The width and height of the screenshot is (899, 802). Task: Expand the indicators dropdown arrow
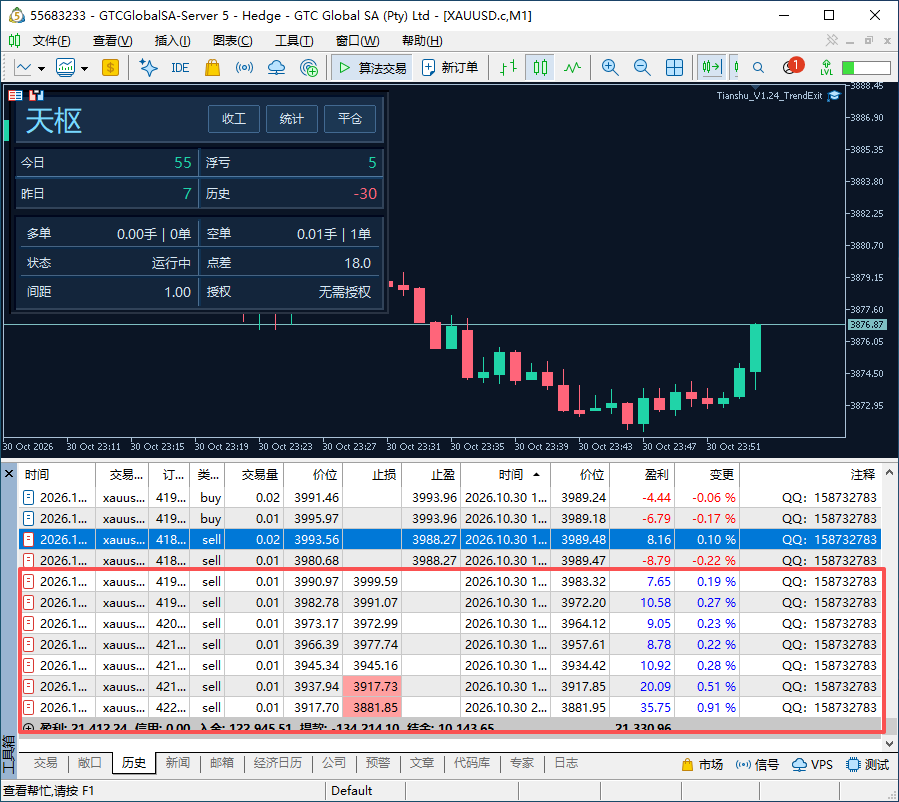click(84, 69)
